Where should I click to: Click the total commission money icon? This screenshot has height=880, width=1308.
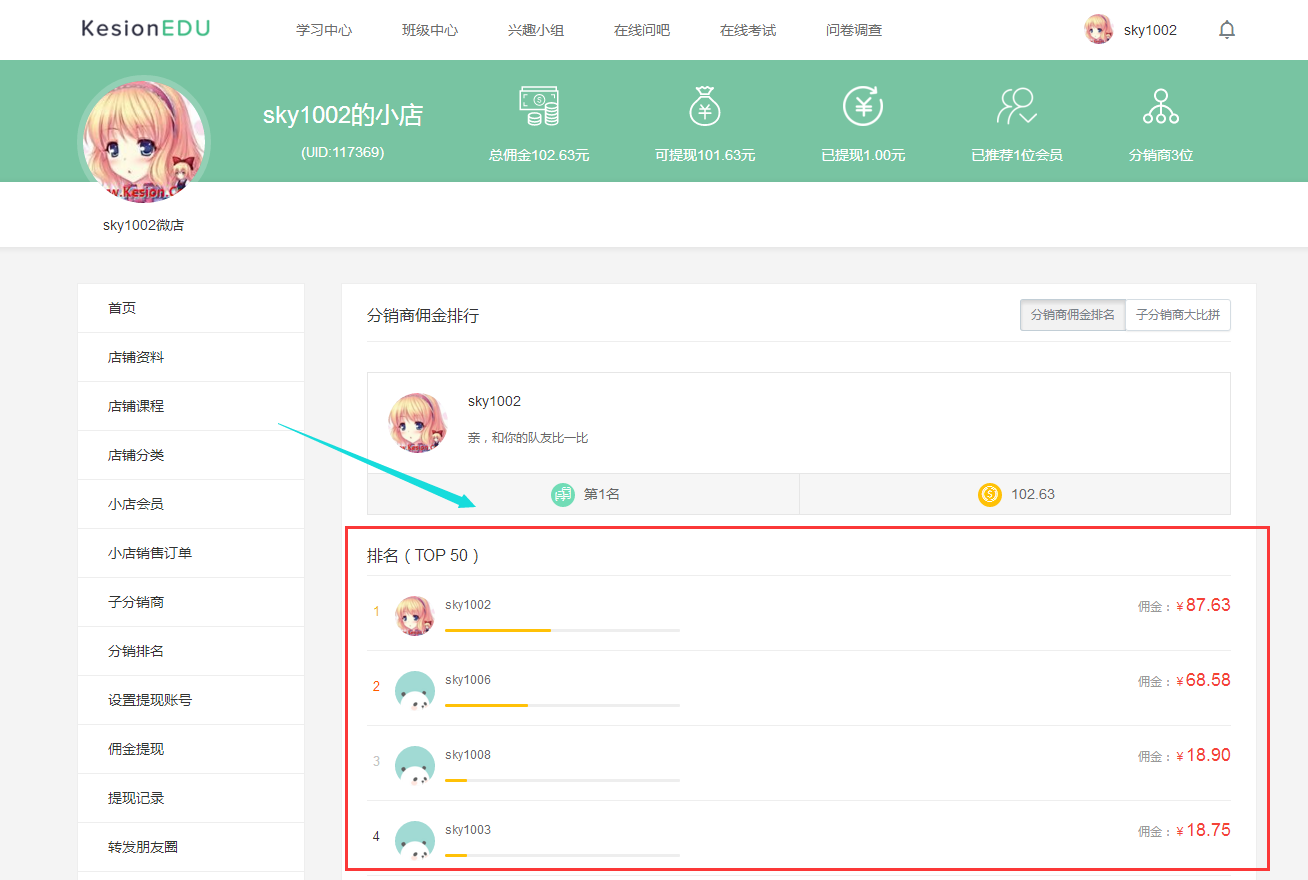(x=539, y=105)
